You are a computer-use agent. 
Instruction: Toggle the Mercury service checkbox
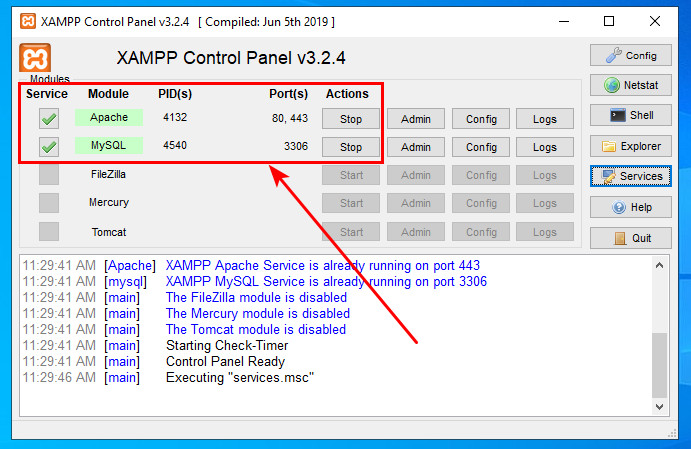[49, 203]
